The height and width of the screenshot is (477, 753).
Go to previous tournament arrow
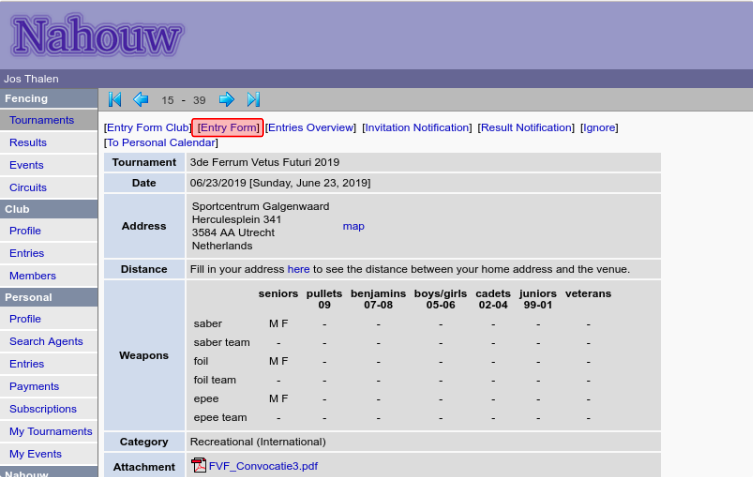pos(141,99)
